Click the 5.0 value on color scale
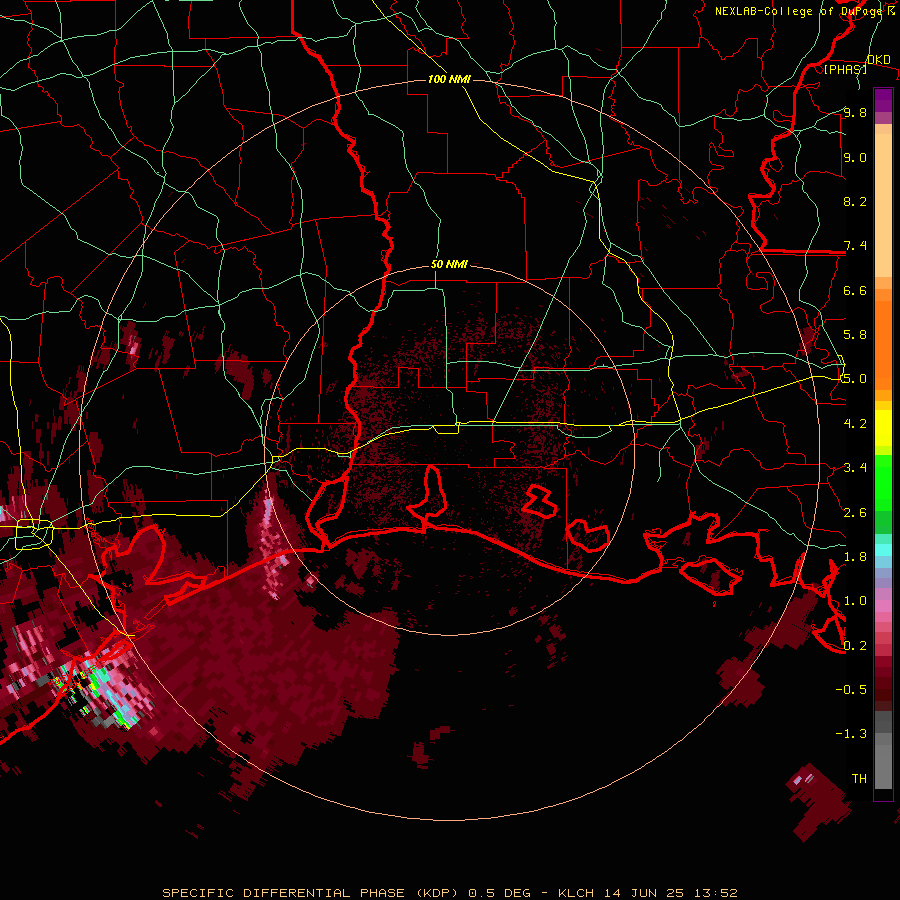 (x=855, y=379)
